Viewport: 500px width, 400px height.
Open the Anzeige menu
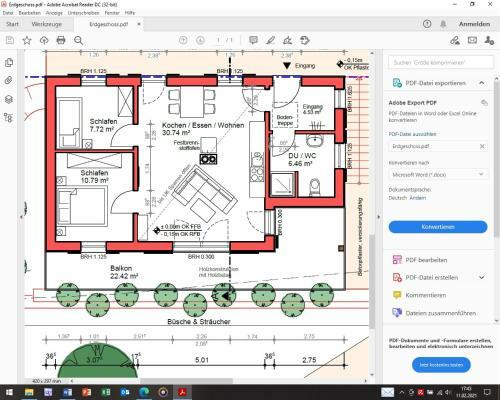point(54,13)
